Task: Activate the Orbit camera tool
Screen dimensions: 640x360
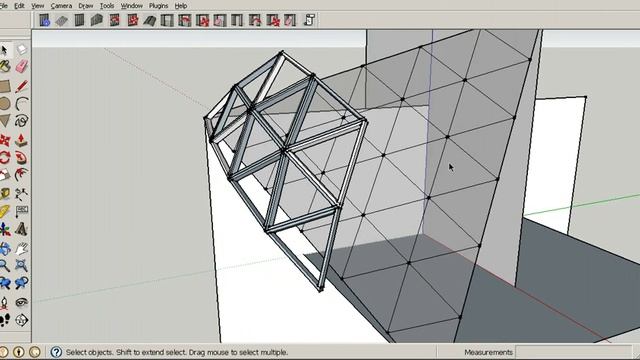Action: [x=4, y=248]
